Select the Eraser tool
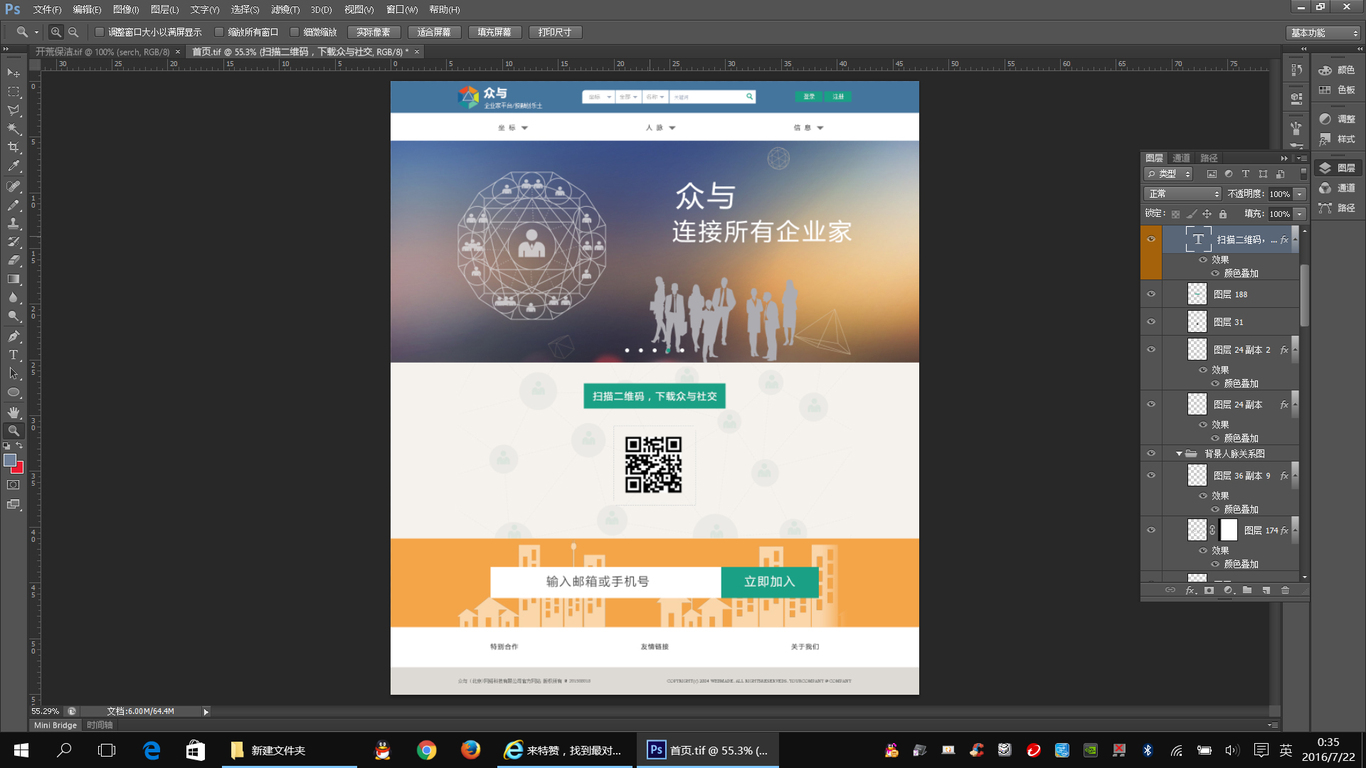1366x768 pixels. click(14, 260)
